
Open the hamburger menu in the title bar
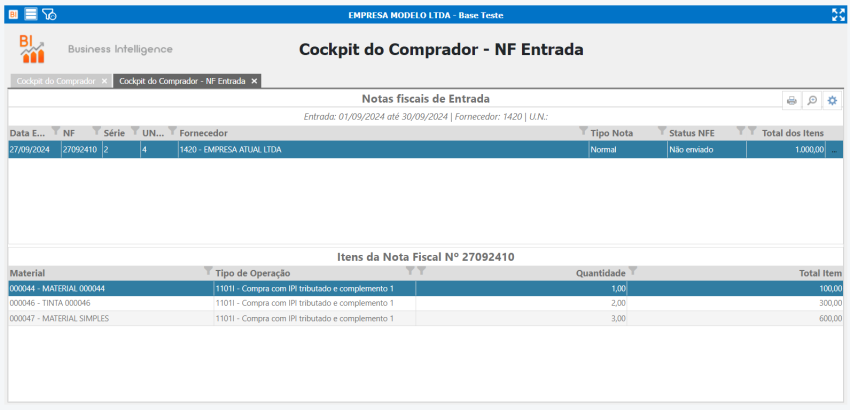tap(31, 15)
